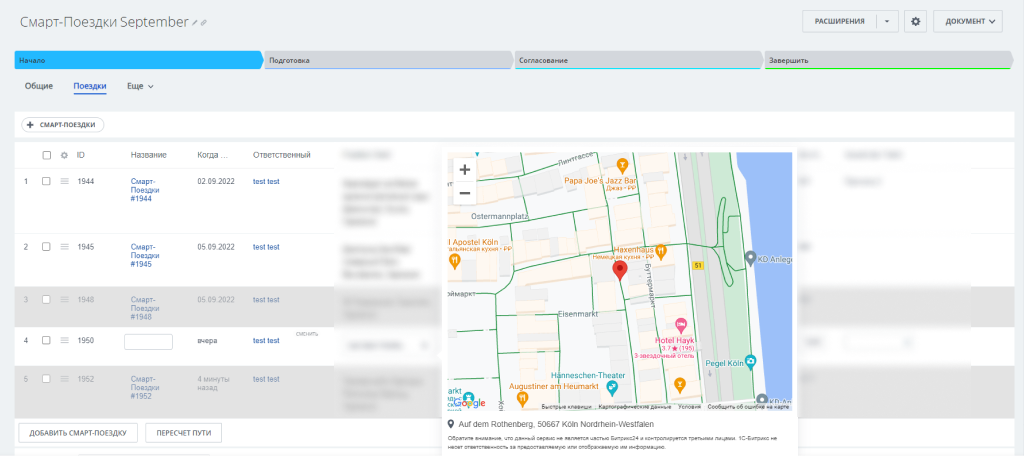Click bar marker below Hotel Hayk
This screenshot has width=1024, height=457.
pyautogui.click(x=680, y=383)
